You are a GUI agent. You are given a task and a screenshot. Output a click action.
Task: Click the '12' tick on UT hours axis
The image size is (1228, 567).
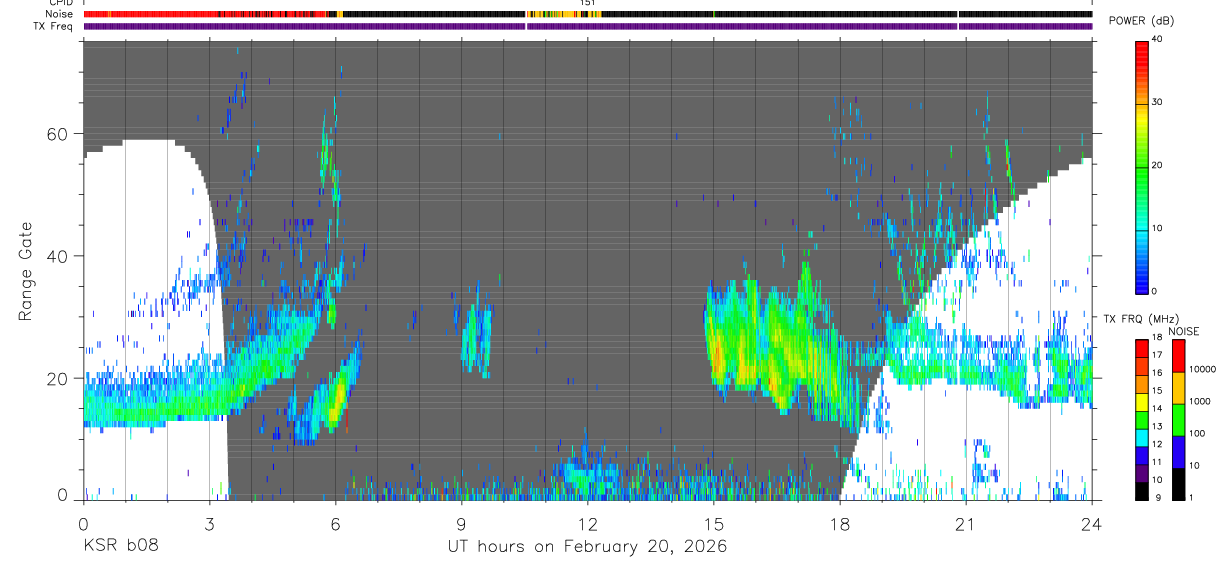587,523
